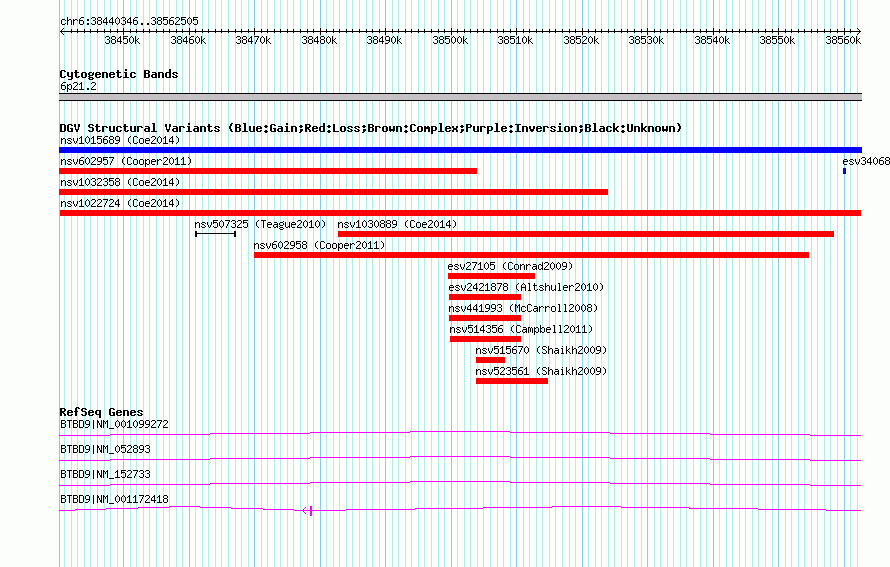This screenshot has width=890, height=567.
Task: Click the BTBD9 NM_001099272 magenta gene line
Action: 460,434
